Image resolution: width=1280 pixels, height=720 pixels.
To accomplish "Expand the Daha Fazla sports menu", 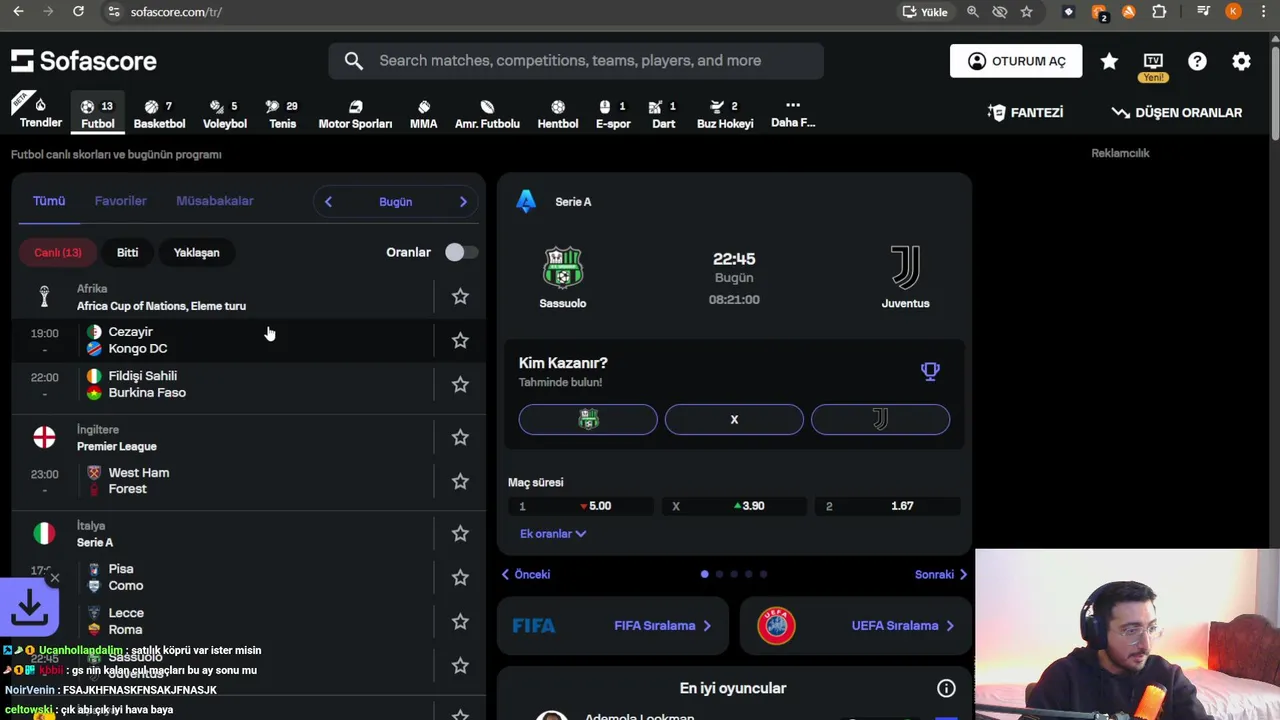I will (x=793, y=113).
